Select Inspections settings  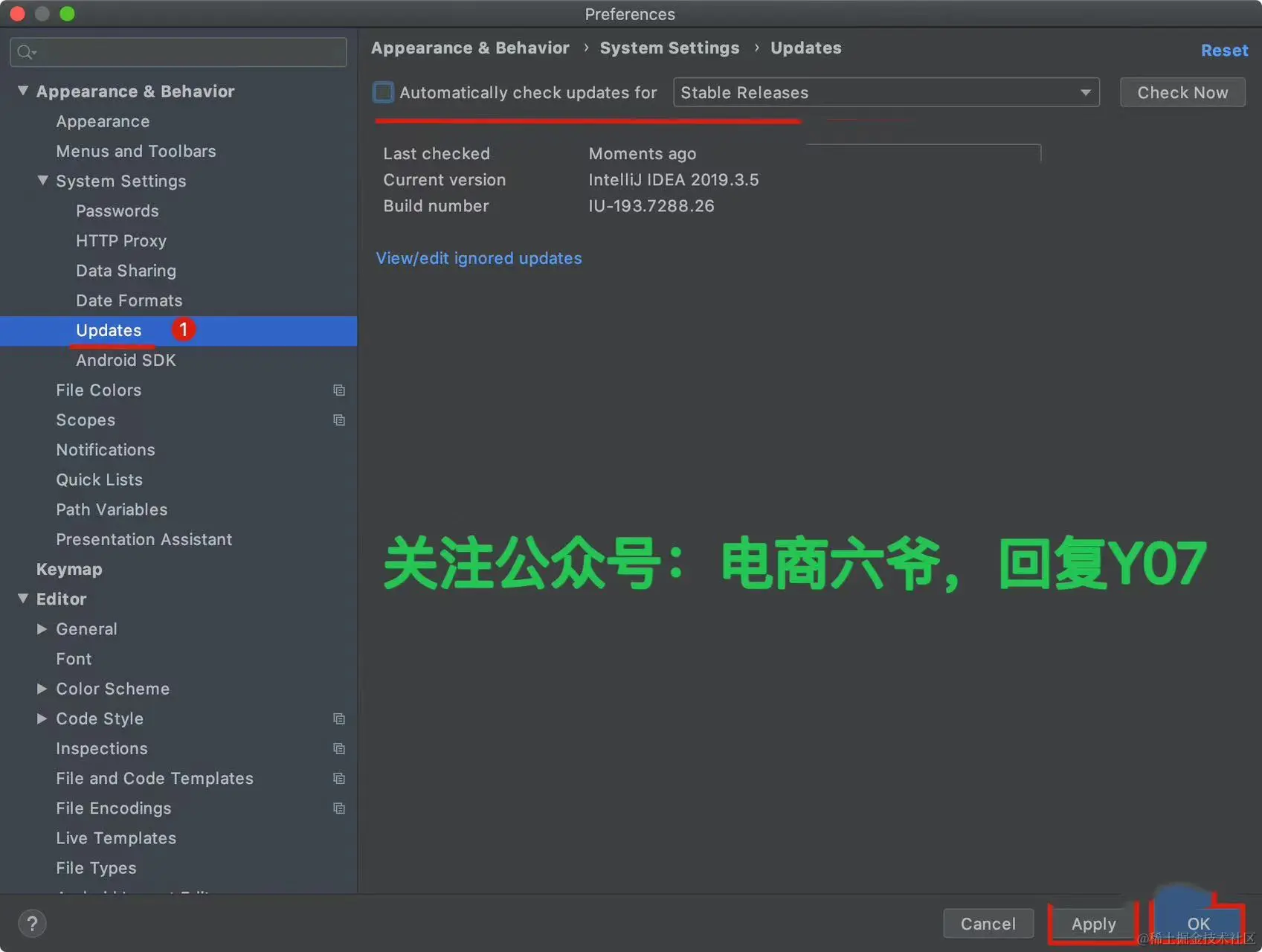pyautogui.click(x=102, y=748)
